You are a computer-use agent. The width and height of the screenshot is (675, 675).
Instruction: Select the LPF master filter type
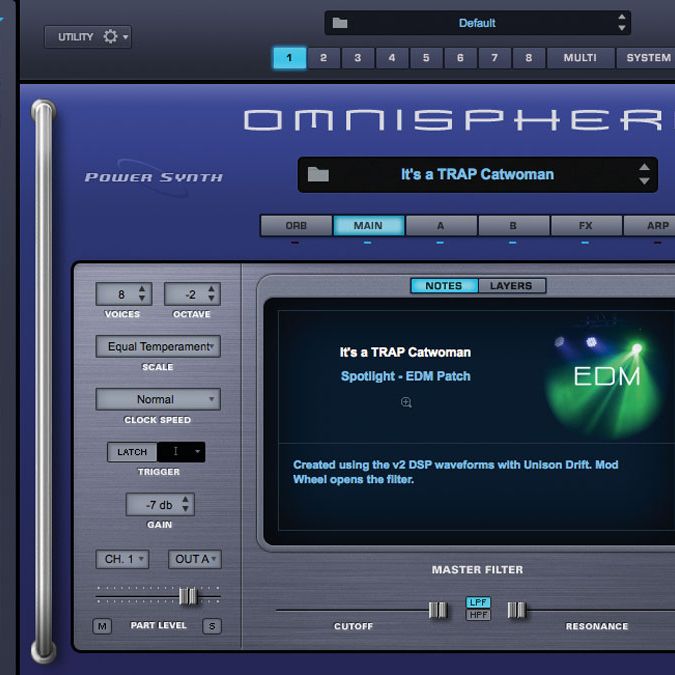(x=478, y=602)
